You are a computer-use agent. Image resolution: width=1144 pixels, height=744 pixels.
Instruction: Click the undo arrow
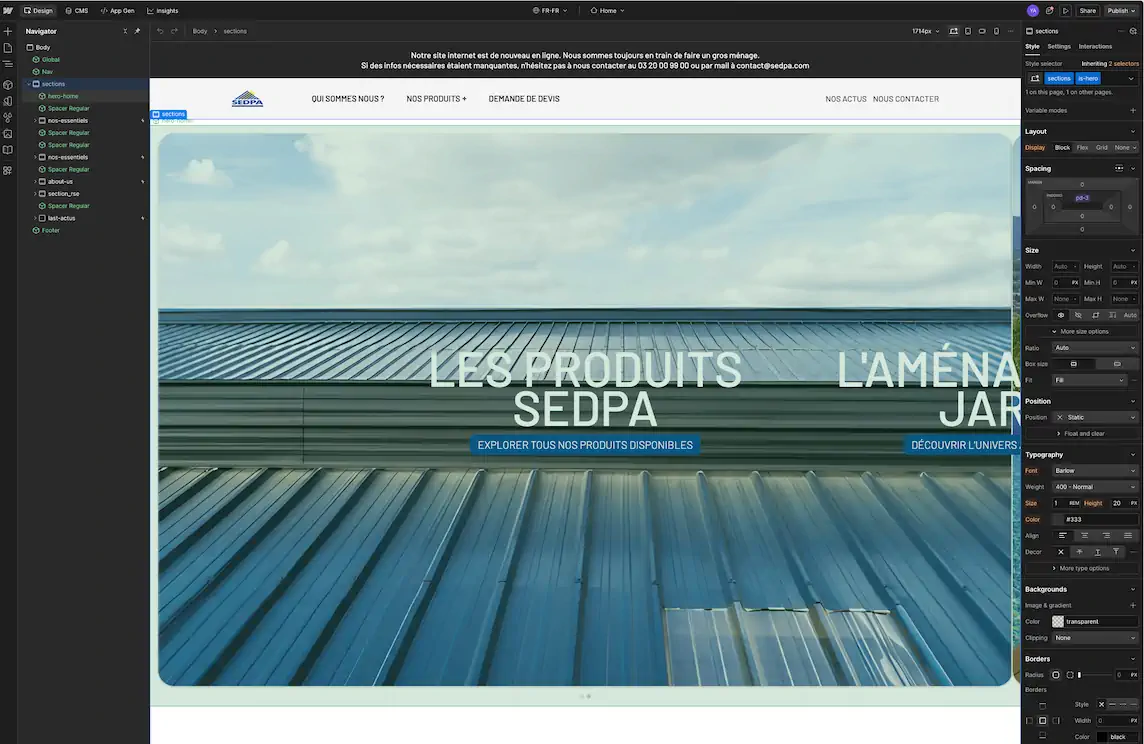point(160,31)
